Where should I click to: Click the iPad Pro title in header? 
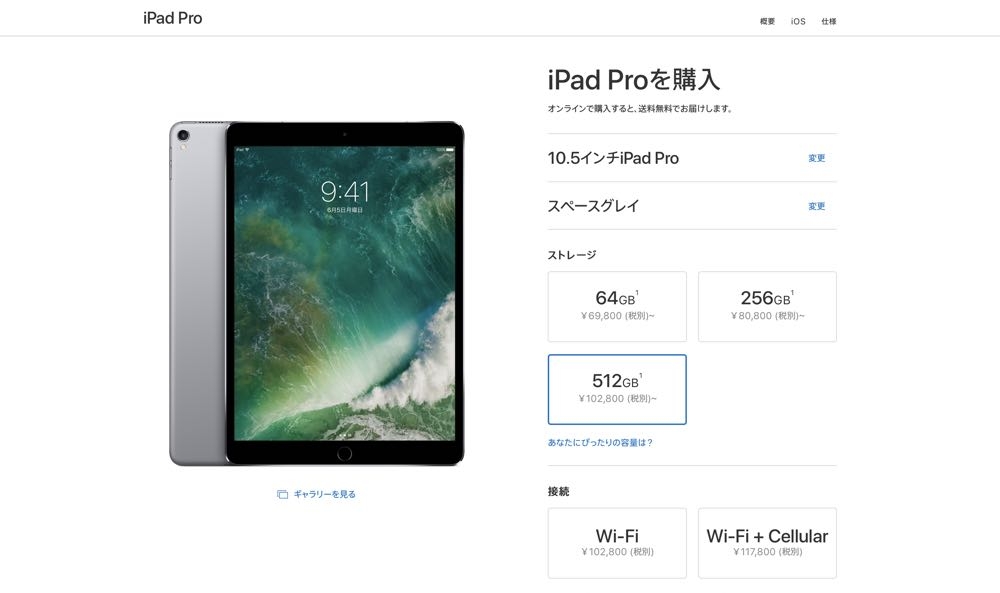[x=173, y=18]
